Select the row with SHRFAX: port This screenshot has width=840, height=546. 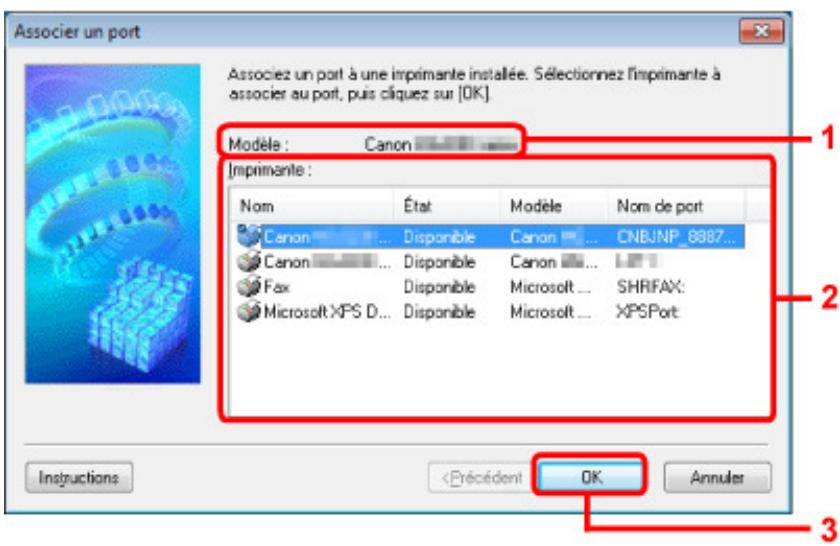pos(489,287)
